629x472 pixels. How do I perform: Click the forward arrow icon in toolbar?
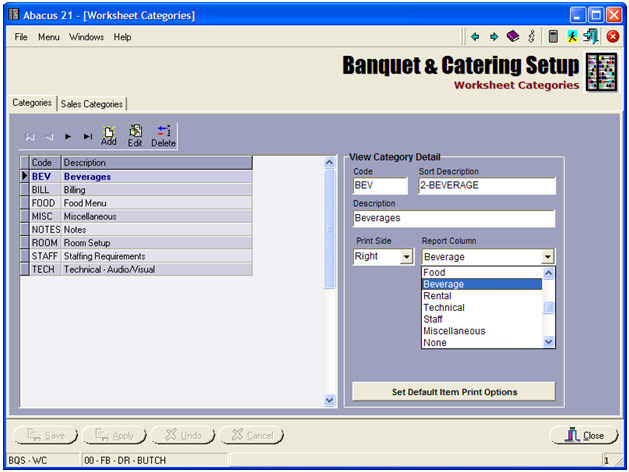[x=494, y=37]
